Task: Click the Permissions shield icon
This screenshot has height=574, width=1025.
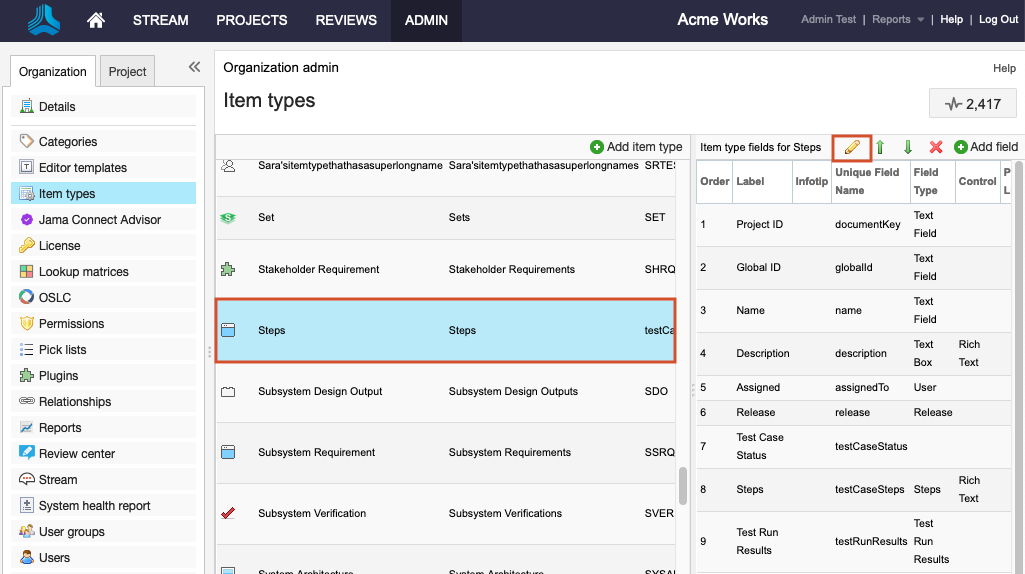Action: tap(26, 324)
